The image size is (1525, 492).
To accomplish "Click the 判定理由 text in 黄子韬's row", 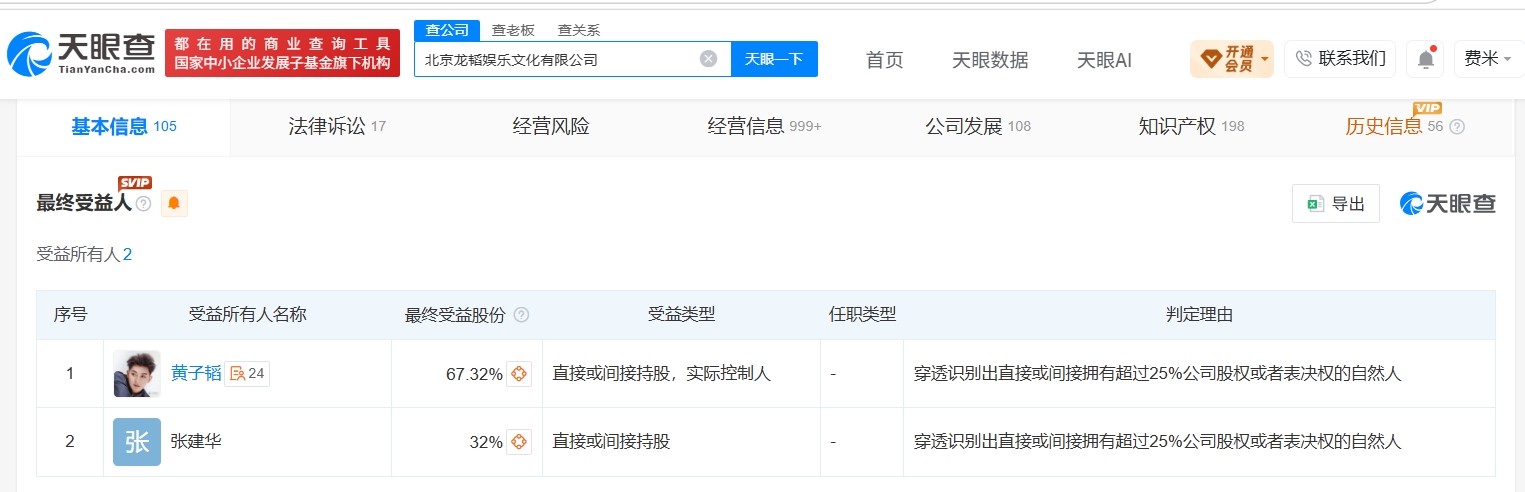I will [x=1158, y=374].
